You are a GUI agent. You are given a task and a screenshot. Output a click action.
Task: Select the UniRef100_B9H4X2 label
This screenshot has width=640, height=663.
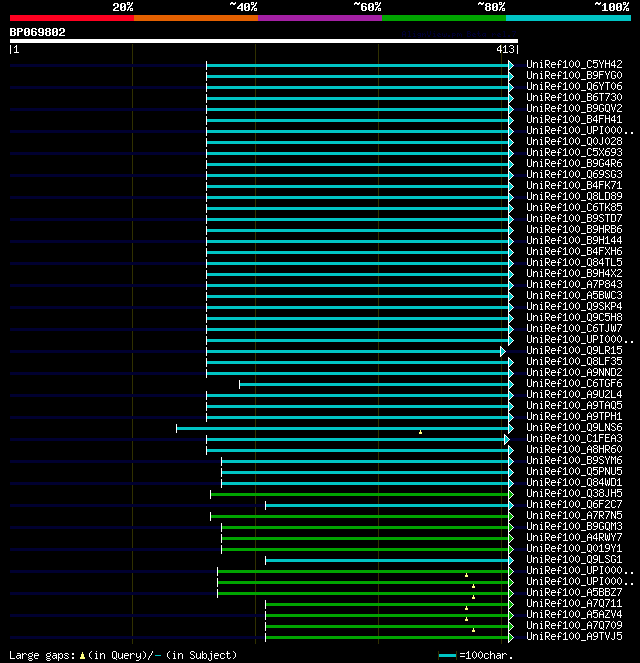pyautogui.click(x=574, y=273)
